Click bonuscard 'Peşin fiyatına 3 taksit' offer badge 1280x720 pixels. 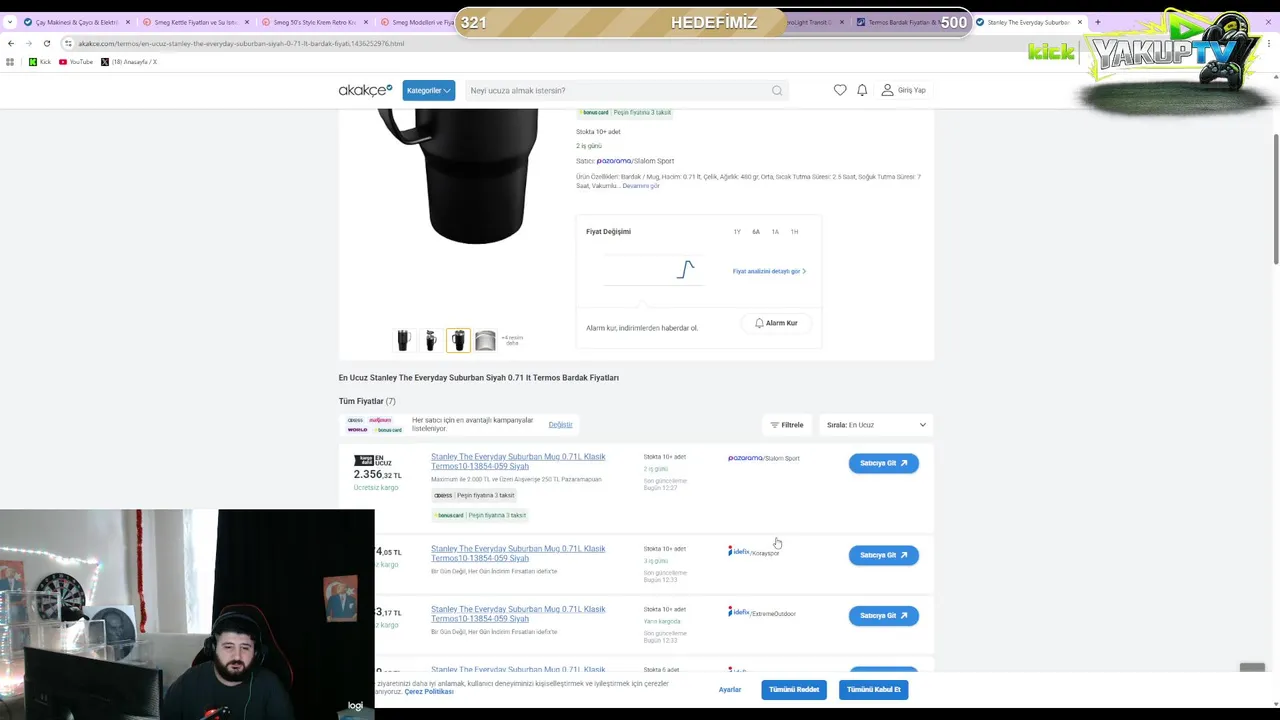[481, 515]
